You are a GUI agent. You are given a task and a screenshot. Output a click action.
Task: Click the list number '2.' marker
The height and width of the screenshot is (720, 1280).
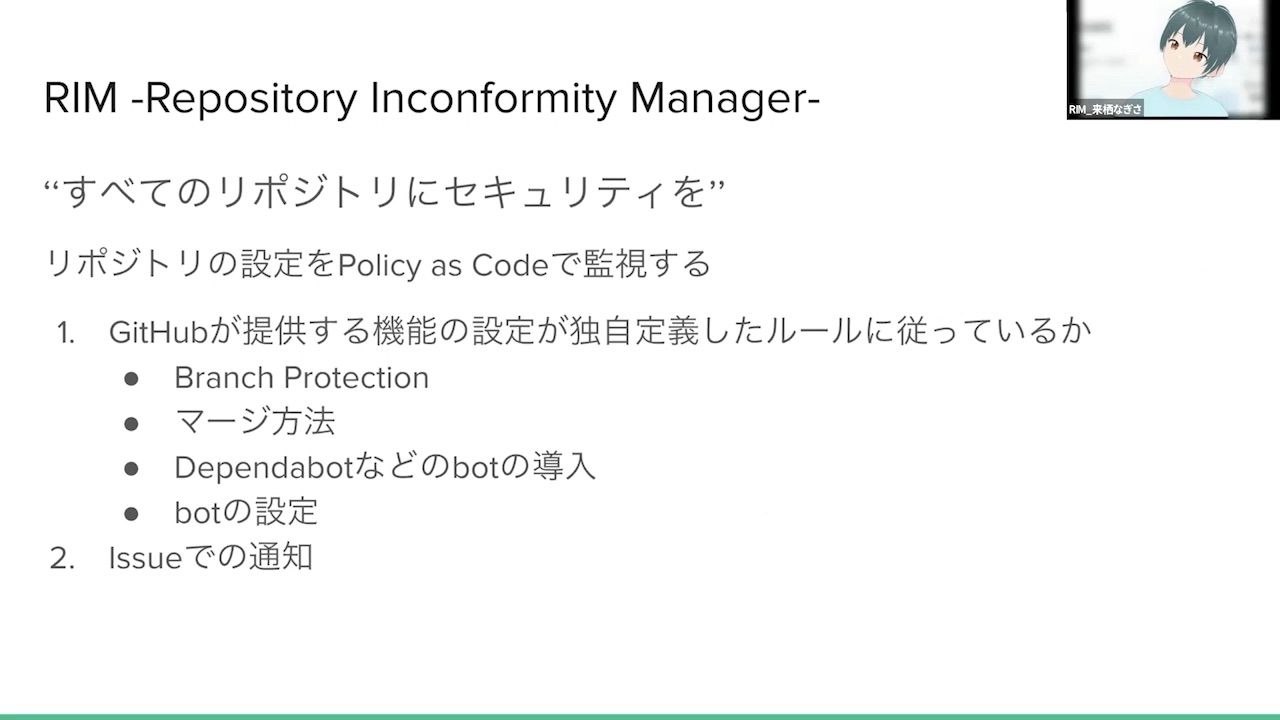coord(63,558)
